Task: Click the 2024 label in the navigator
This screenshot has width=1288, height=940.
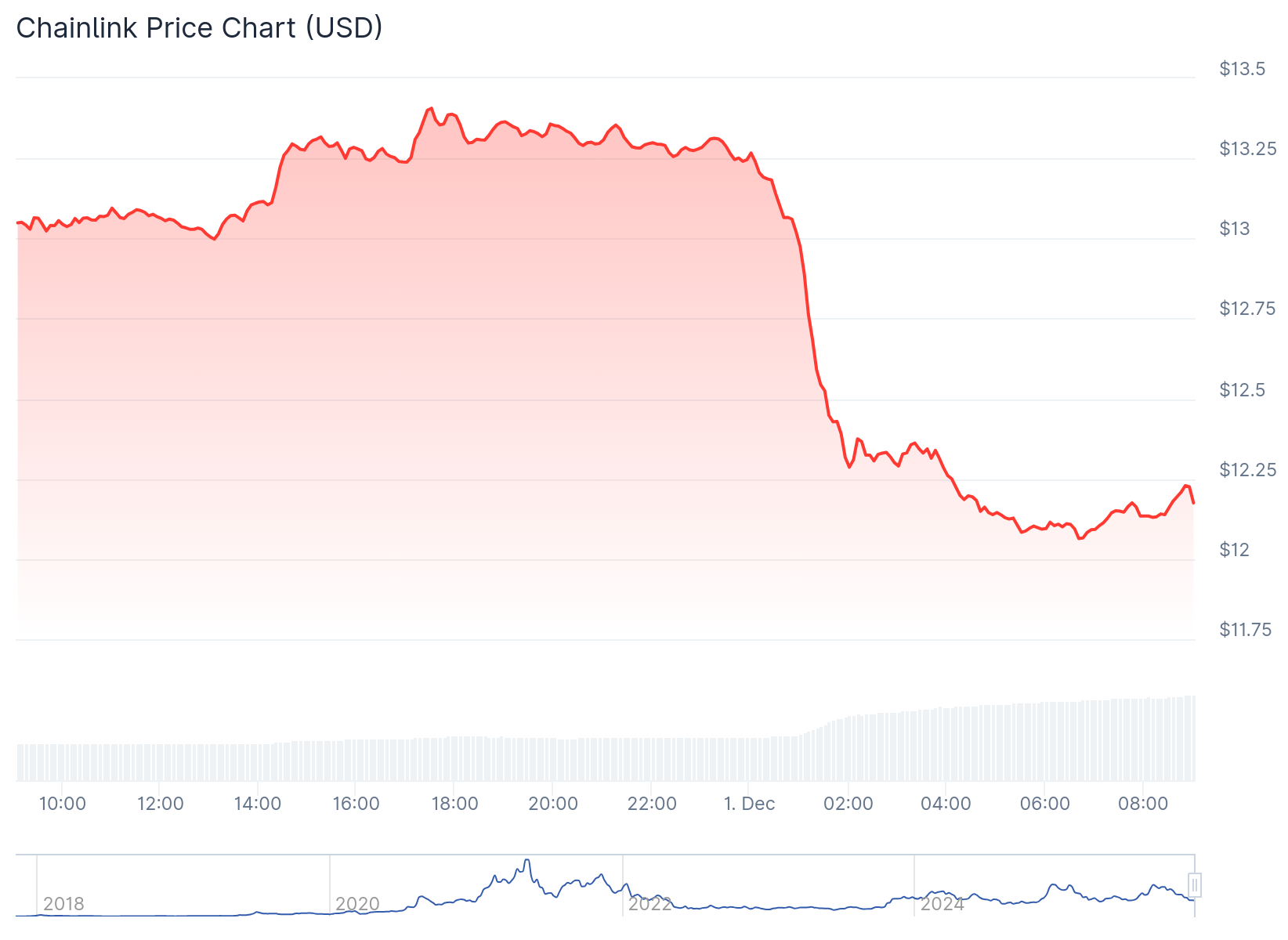Action: (942, 904)
